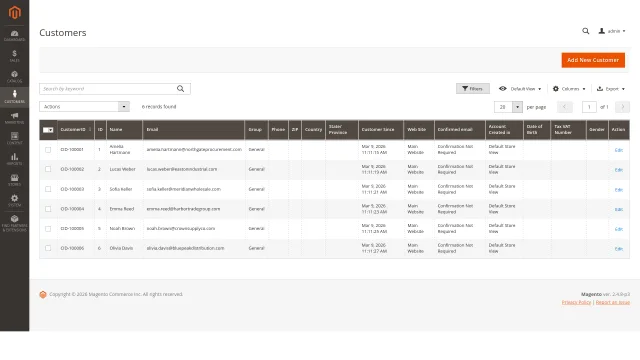This screenshot has width=640, height=360.
Task: Edit the Olivia Davis customer
Action: tap(619, 249)
